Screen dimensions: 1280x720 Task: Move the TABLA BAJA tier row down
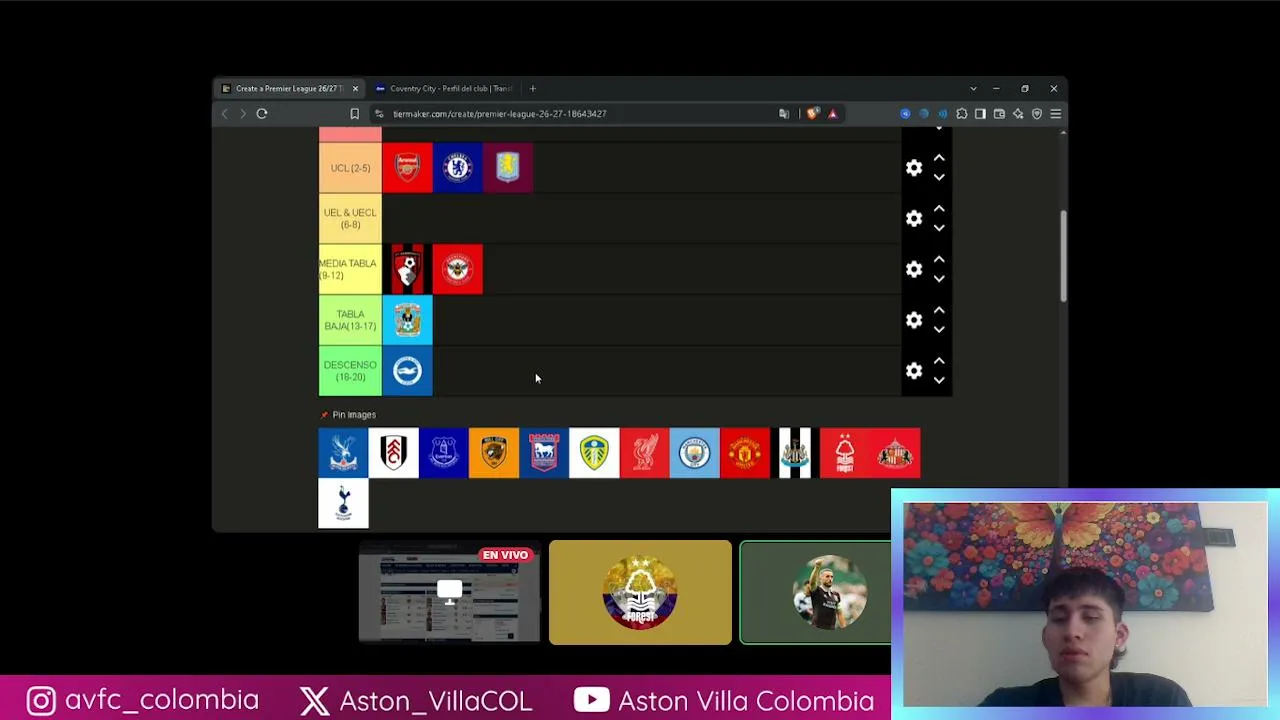tap(939, 330)
